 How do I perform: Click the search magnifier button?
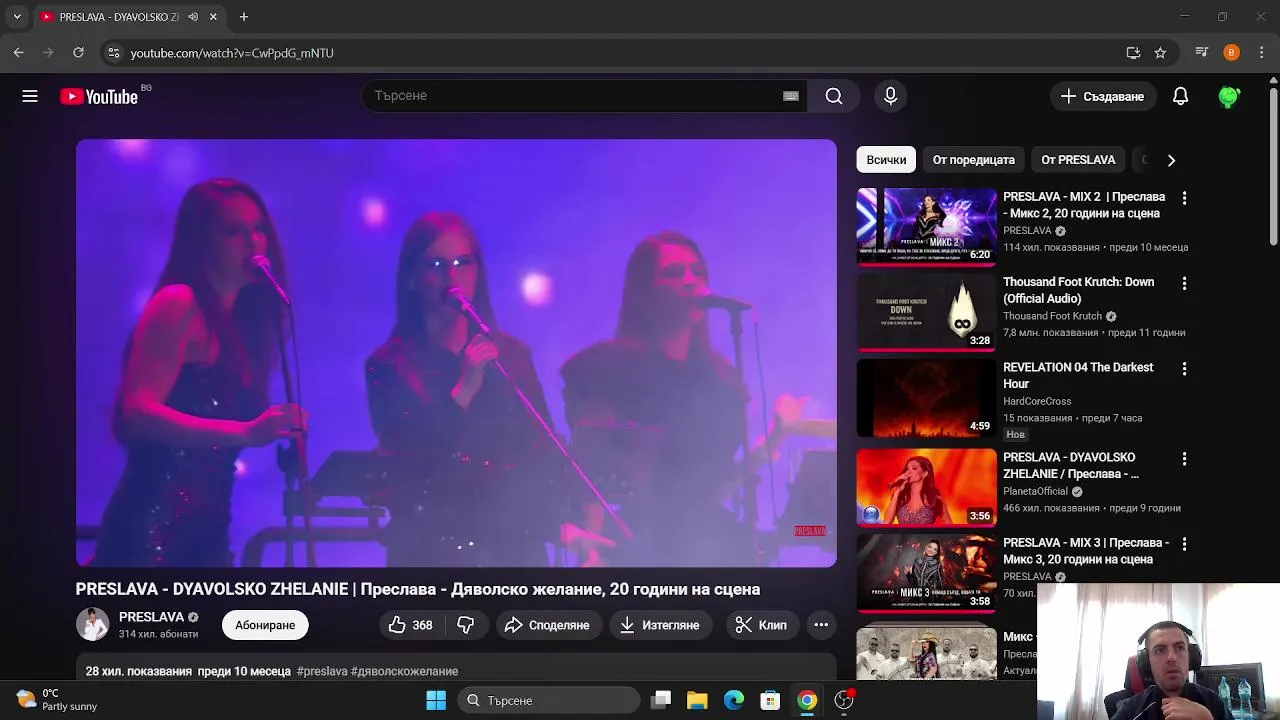(x=834, y=96)
